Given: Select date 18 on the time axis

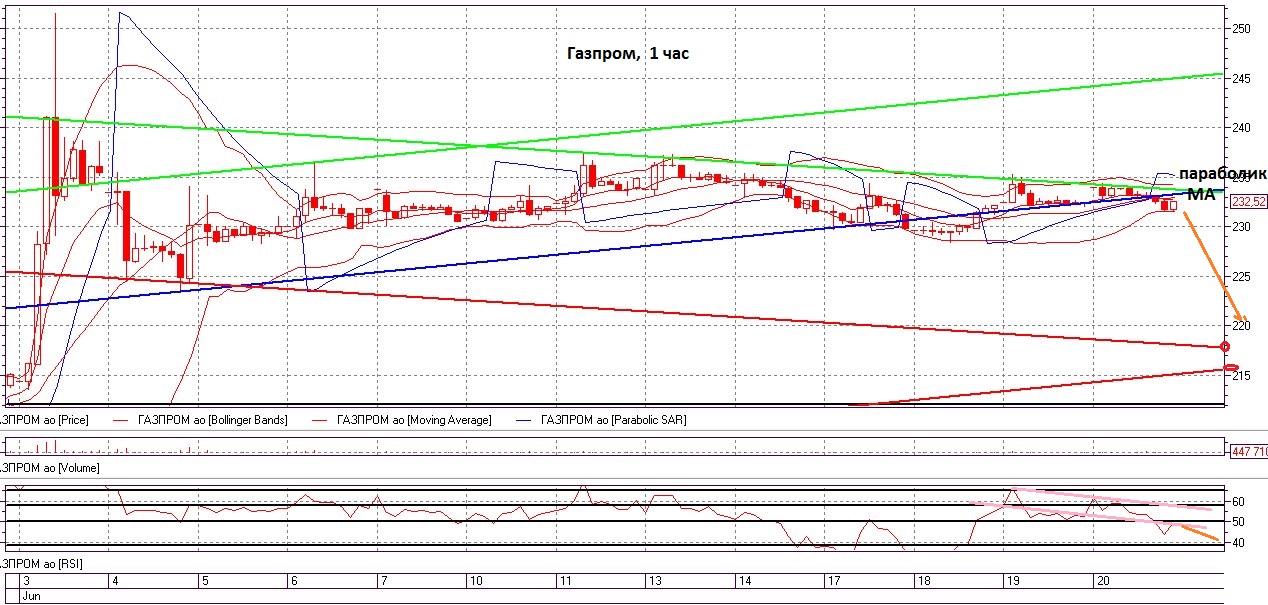Looking at the screenshot, I should pos(924,580).
